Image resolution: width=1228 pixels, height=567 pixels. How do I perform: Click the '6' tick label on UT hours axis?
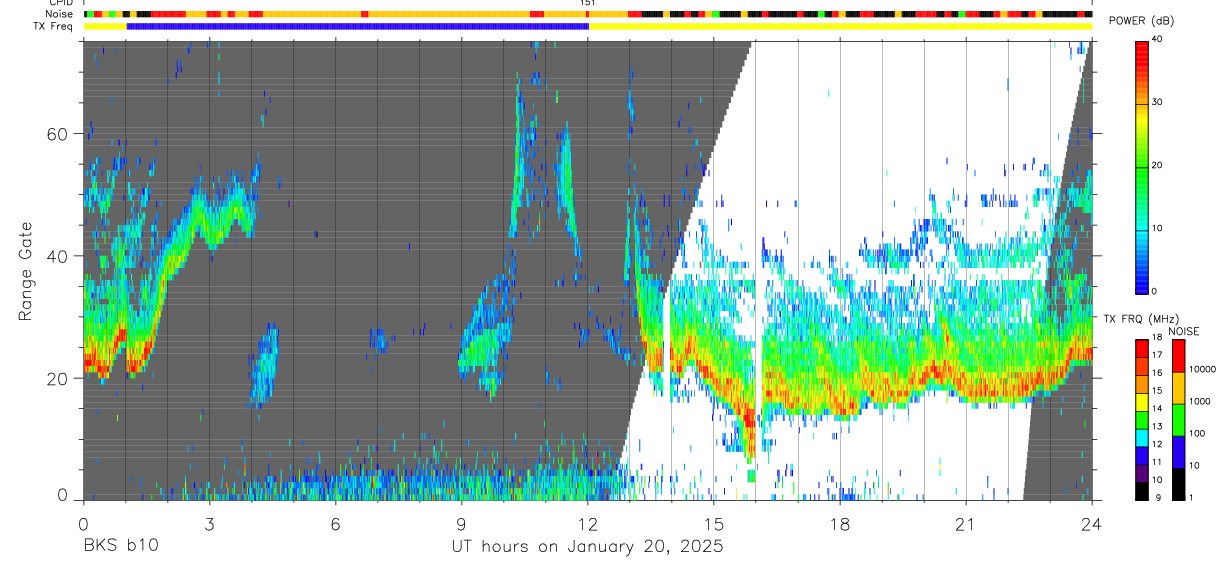coord(335,524)
